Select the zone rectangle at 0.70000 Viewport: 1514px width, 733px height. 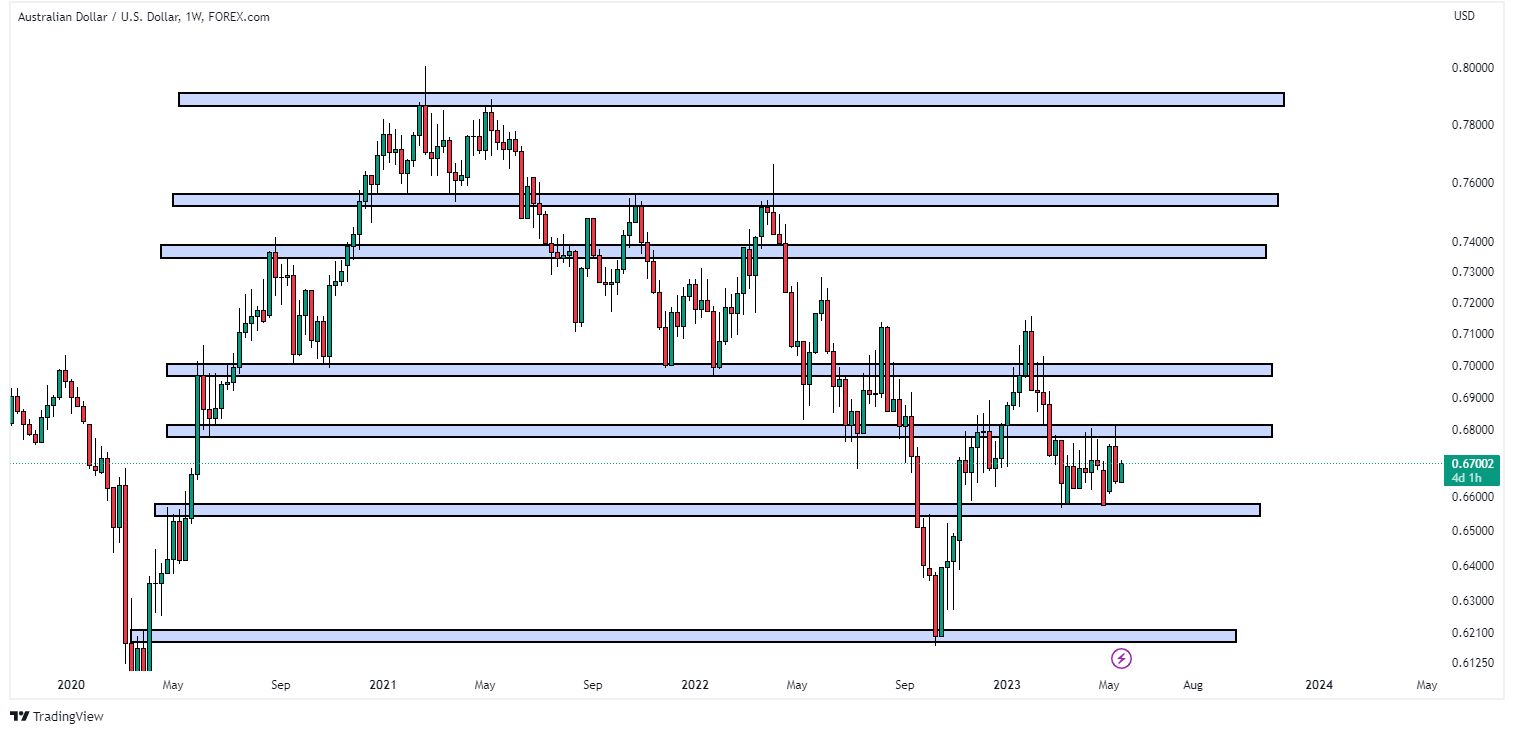pos(719,370)
